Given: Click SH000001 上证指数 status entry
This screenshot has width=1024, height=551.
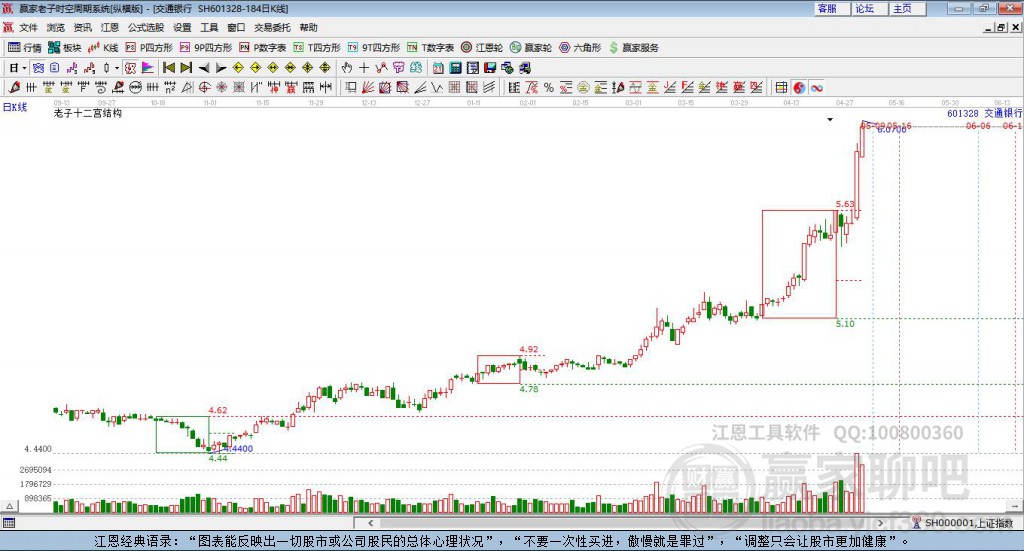Looking at the screenshot, I should 968,523.
